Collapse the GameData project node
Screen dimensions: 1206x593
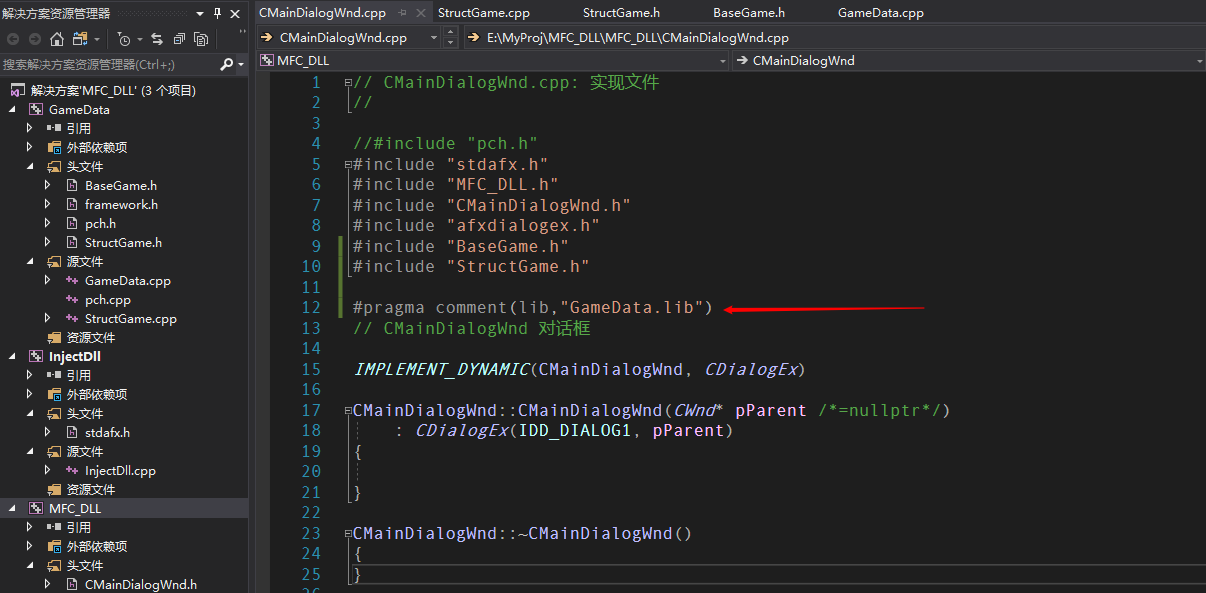click(12, 109)
